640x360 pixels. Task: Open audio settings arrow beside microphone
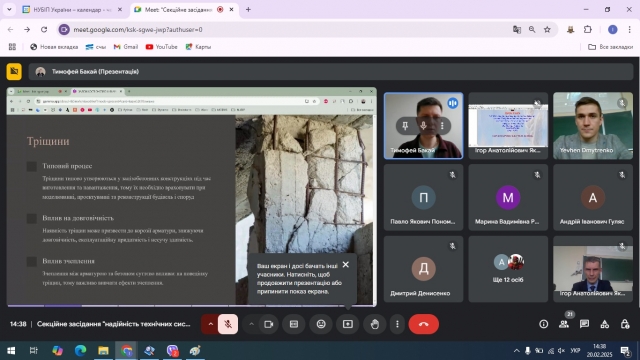[211, 324]
